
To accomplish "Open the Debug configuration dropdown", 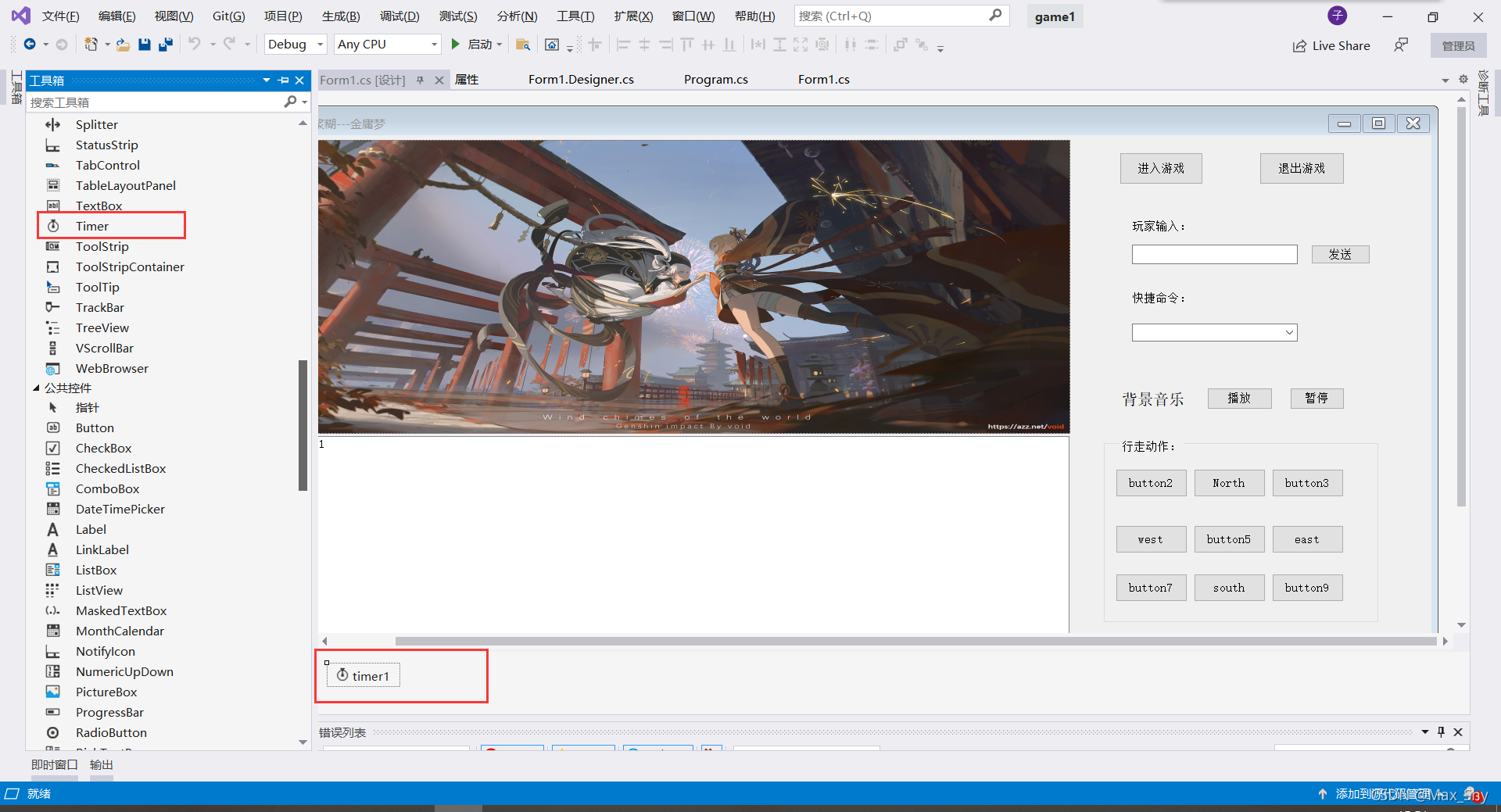I will pos(320,45).
